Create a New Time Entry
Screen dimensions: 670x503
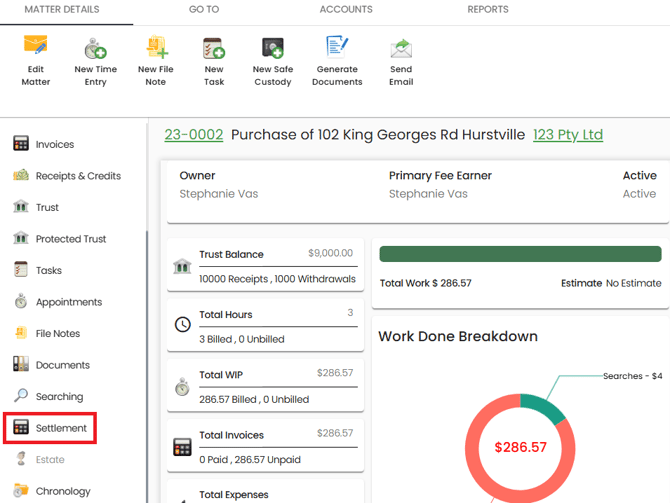pyautogui.click(x=96, y=48)
